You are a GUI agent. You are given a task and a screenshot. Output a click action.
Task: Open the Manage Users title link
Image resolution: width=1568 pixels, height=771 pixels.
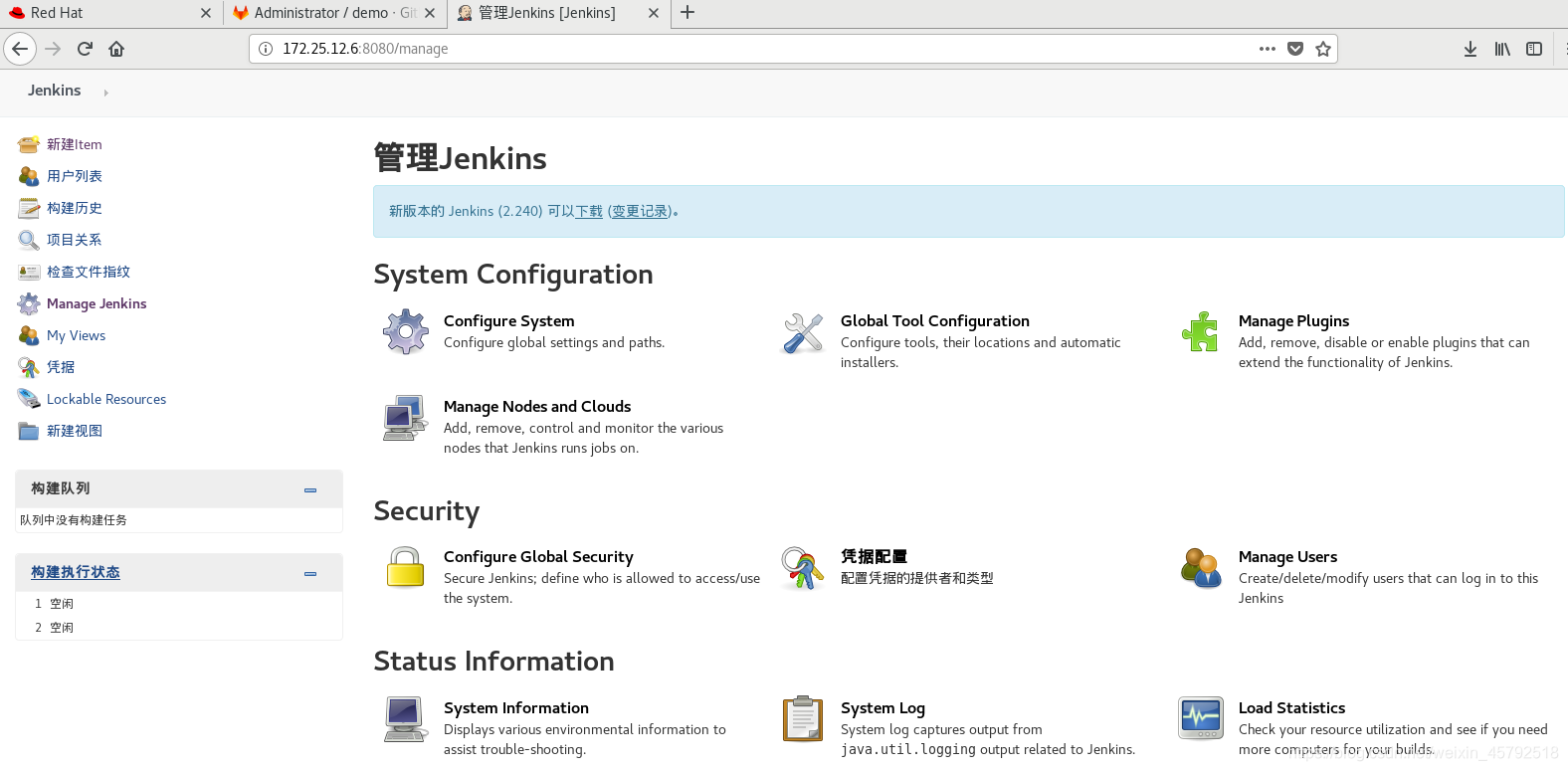(x=1288, y=556)
